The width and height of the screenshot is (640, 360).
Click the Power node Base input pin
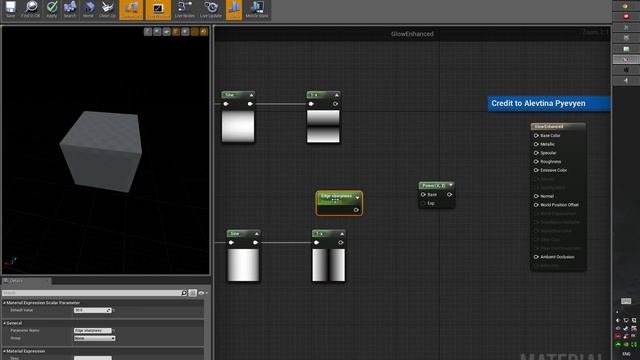point(423,195)
